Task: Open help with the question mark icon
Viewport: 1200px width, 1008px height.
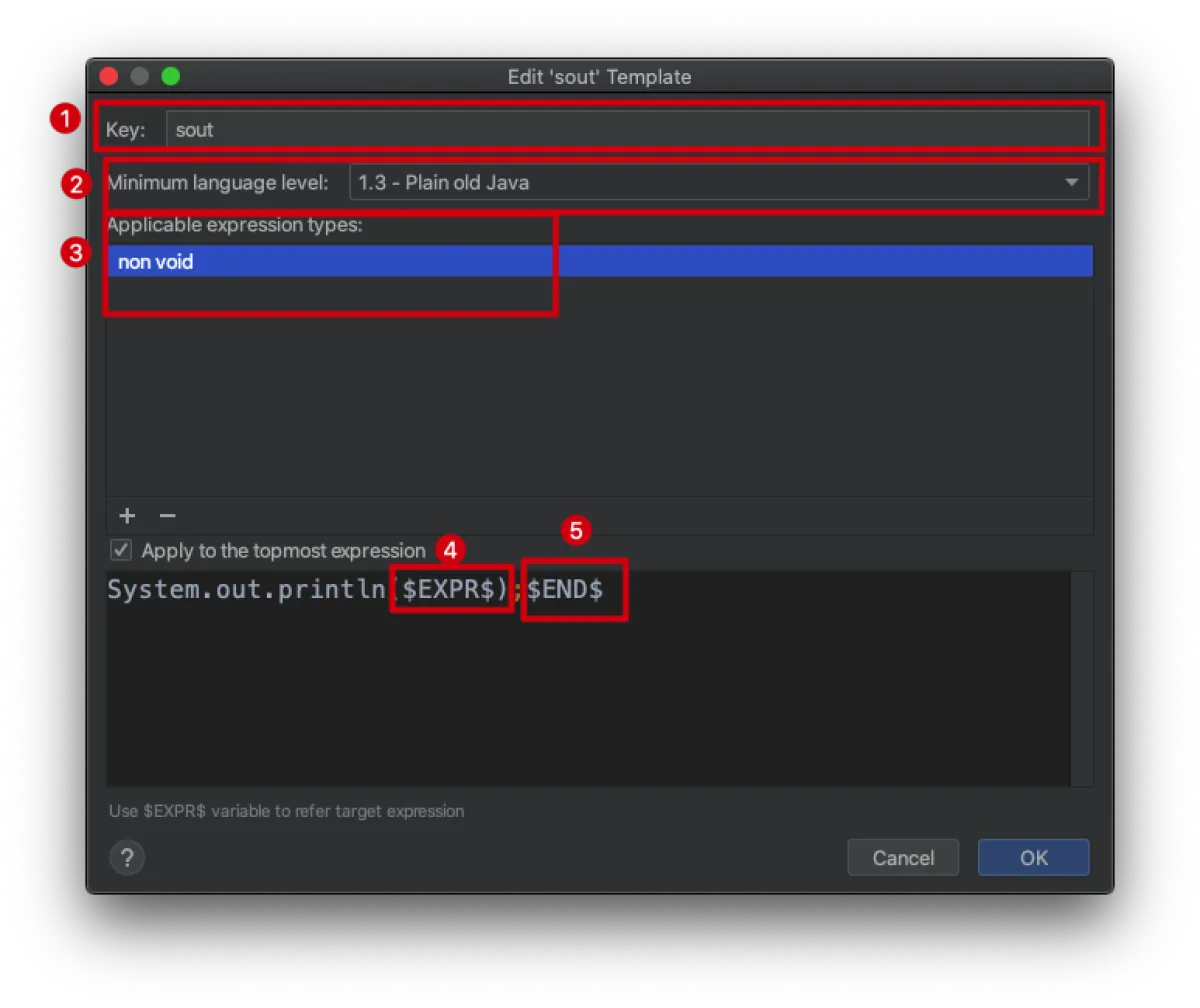Action: tap(127, 857)
